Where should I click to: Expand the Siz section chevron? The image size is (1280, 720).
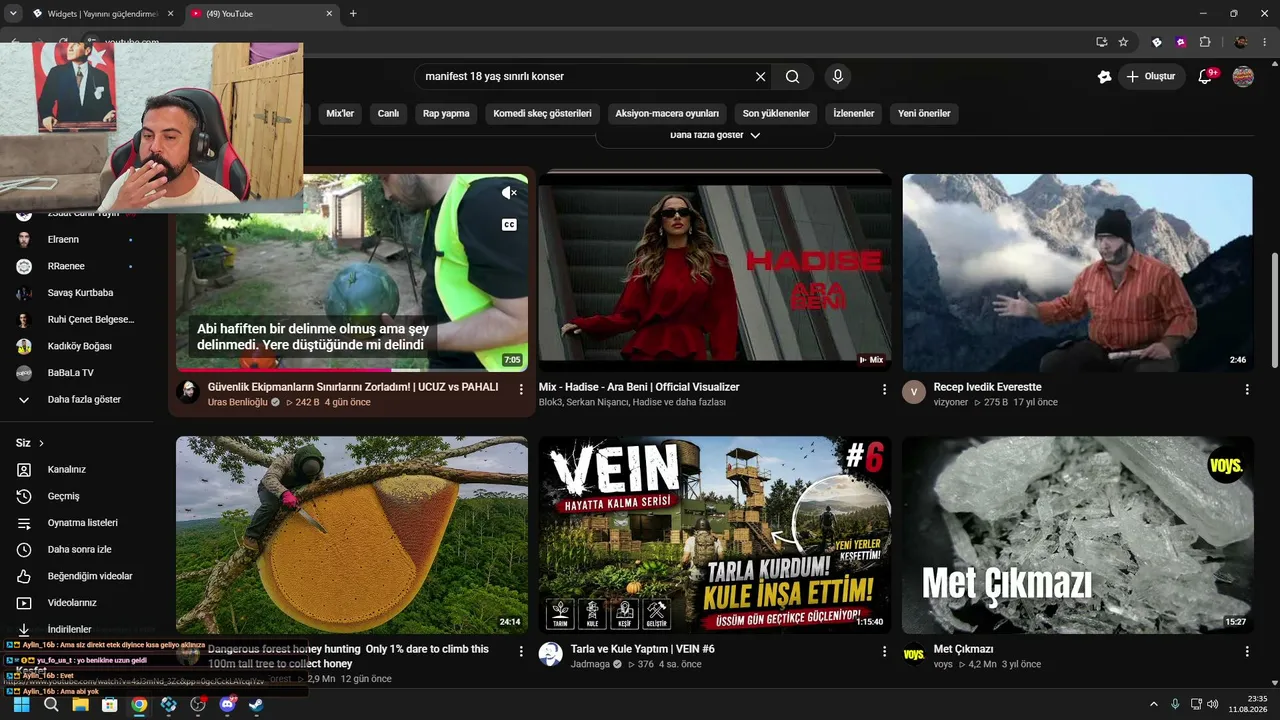41,443
